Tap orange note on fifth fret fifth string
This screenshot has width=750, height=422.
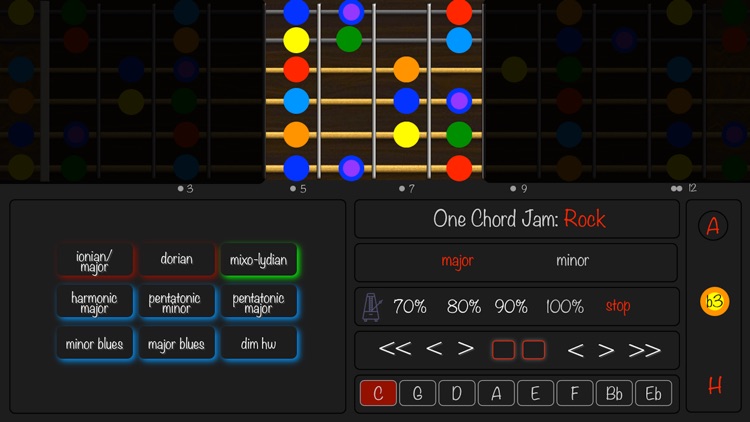pyautogui.click(x=296, y=134)
